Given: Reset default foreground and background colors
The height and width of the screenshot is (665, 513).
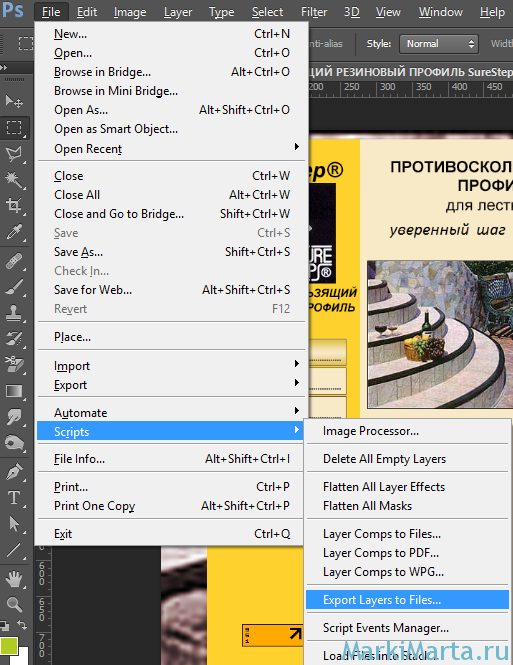Looking at the screenshot, I should pyautogui.click(x=4, y=625).
